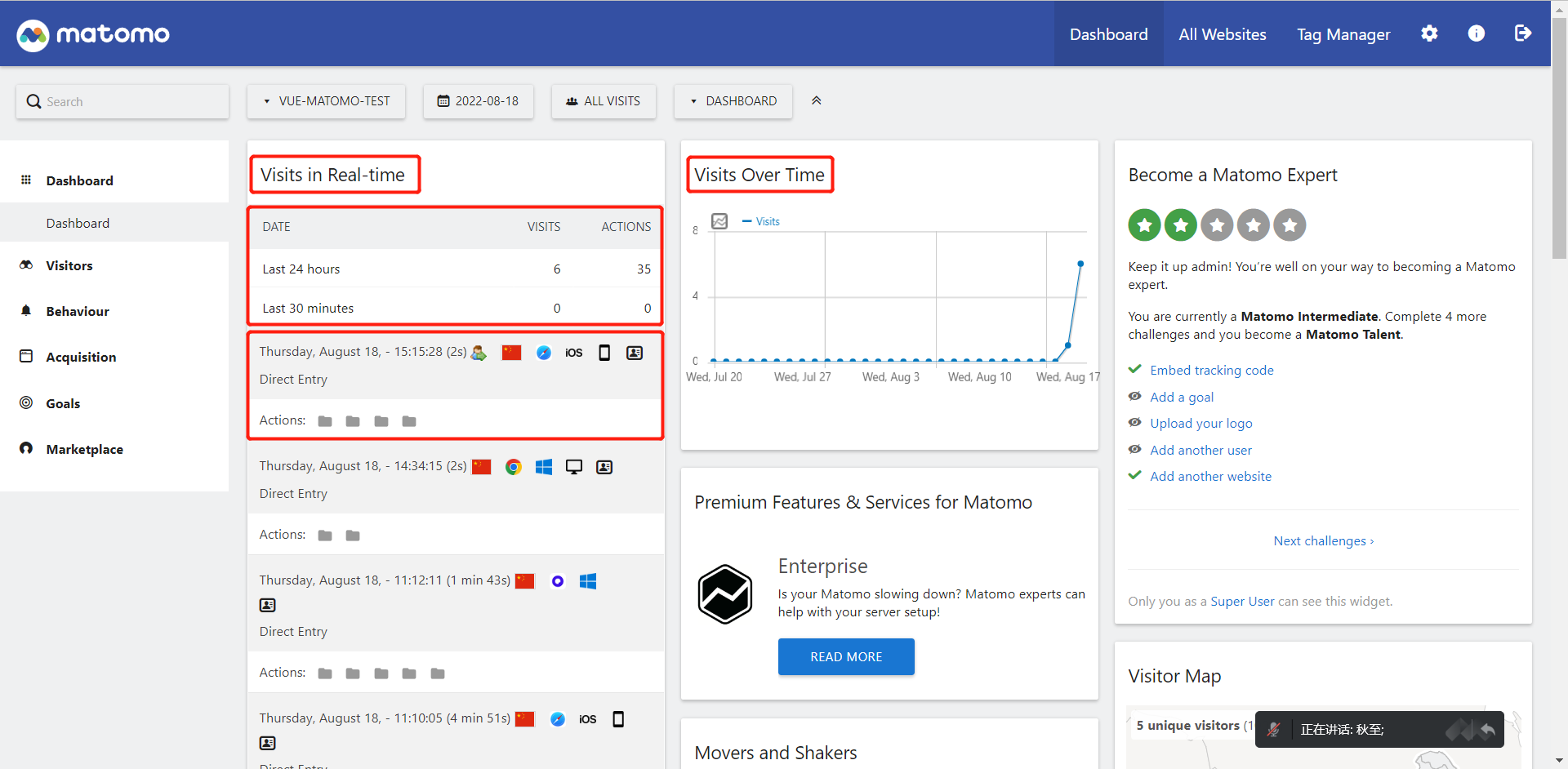Screen dimensions: 1568x769
Task: Expand Visitors in the sidebar
Action: [x=69, y=265]
